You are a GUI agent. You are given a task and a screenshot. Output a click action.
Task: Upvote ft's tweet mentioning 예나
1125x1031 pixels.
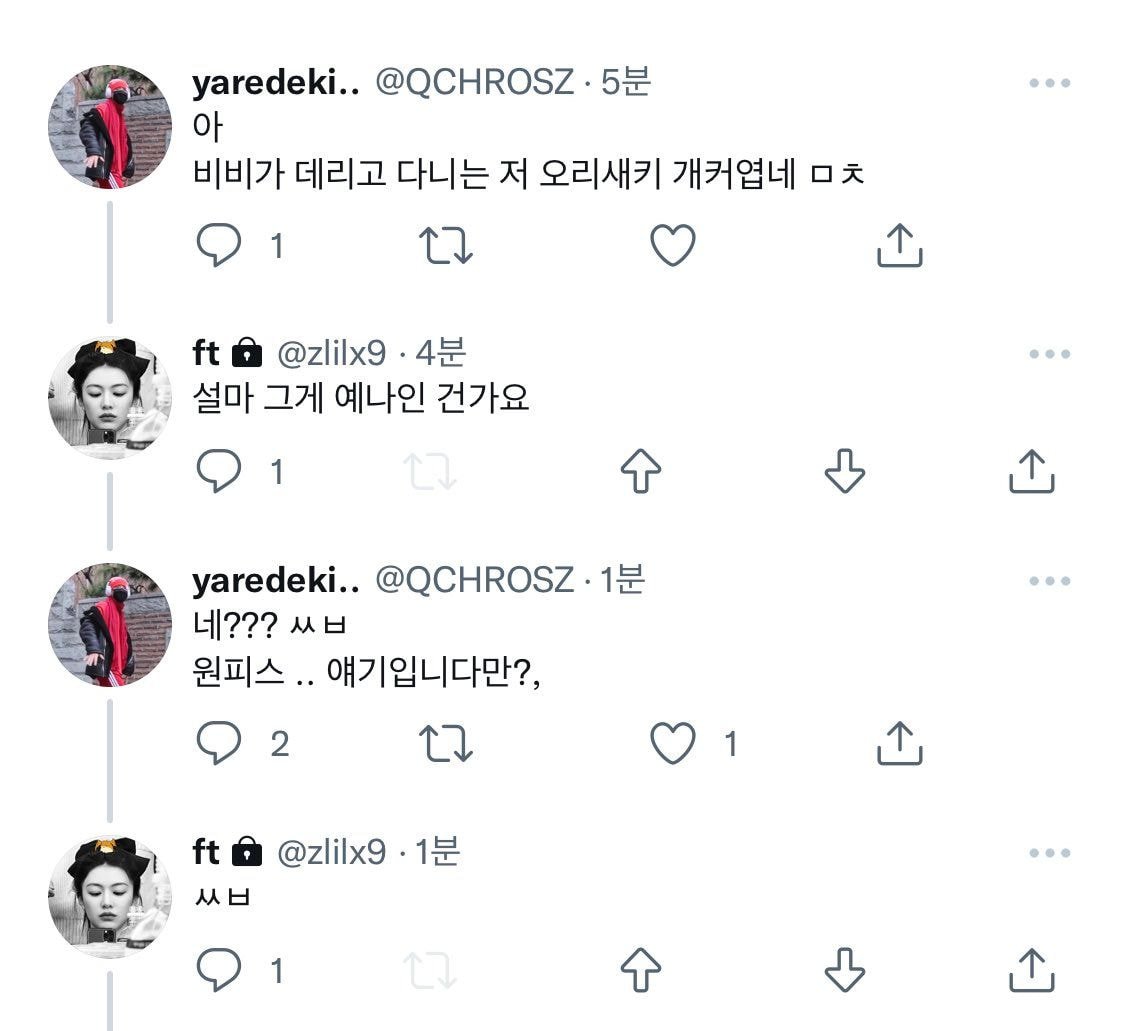click(x=641, y=471)
